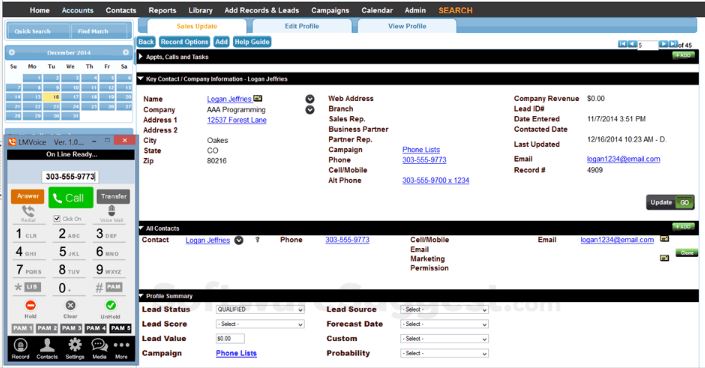
Task: Click the Back button
Action: pos(146,42)
